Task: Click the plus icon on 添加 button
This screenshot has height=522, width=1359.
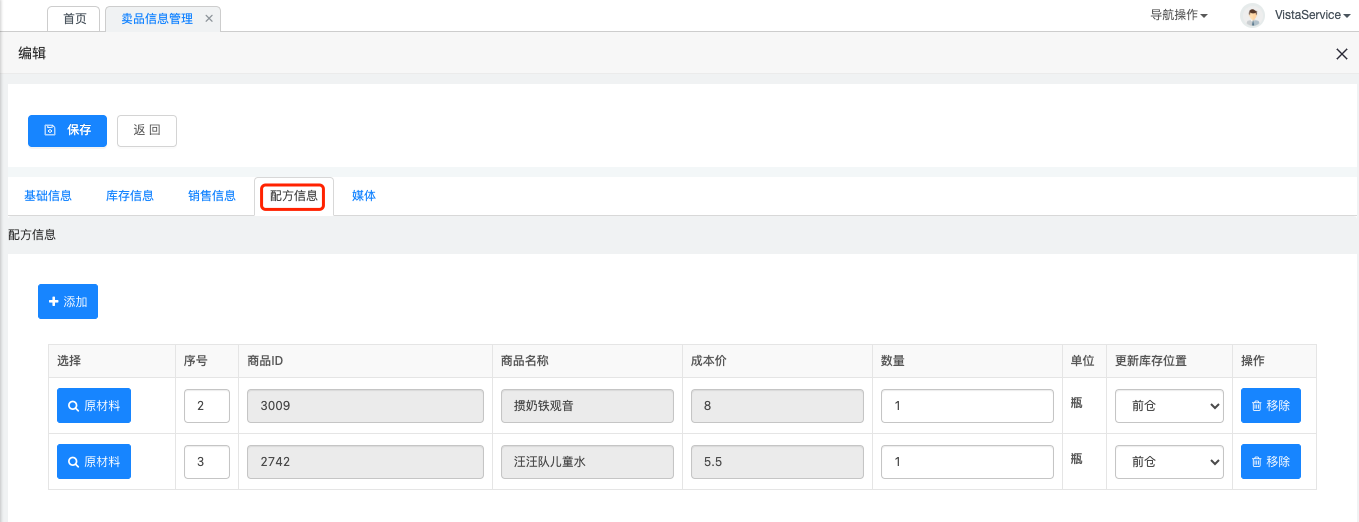Action: (54, 301)
